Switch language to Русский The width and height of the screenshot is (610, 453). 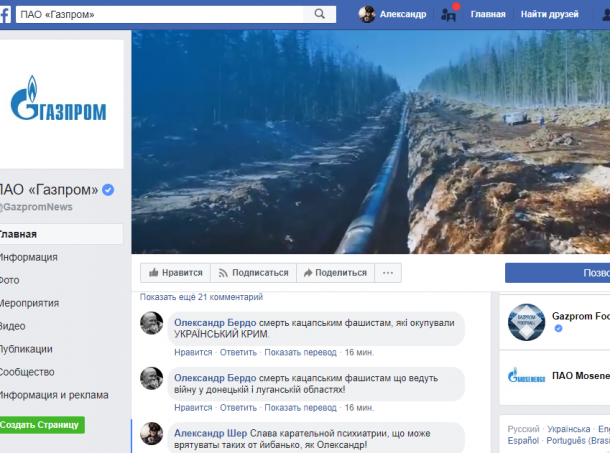(523, 429)
